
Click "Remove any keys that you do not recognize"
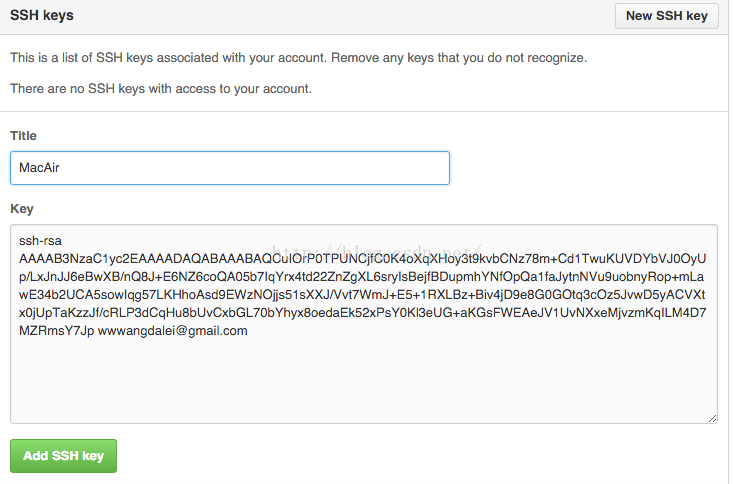coord(459,58)
